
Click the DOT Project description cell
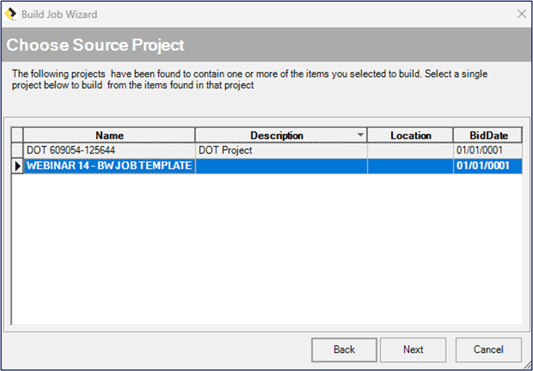coord(281,150)
